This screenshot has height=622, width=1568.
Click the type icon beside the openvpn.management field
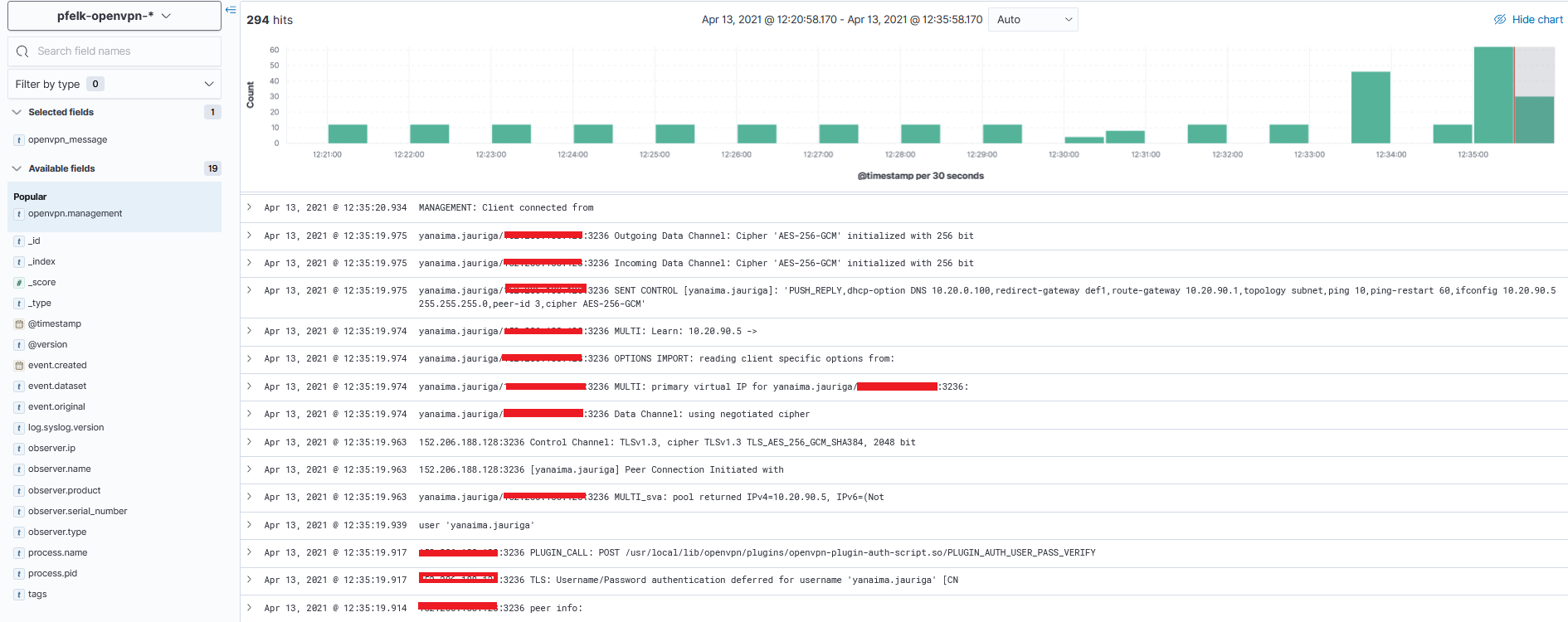pos(19,214)
